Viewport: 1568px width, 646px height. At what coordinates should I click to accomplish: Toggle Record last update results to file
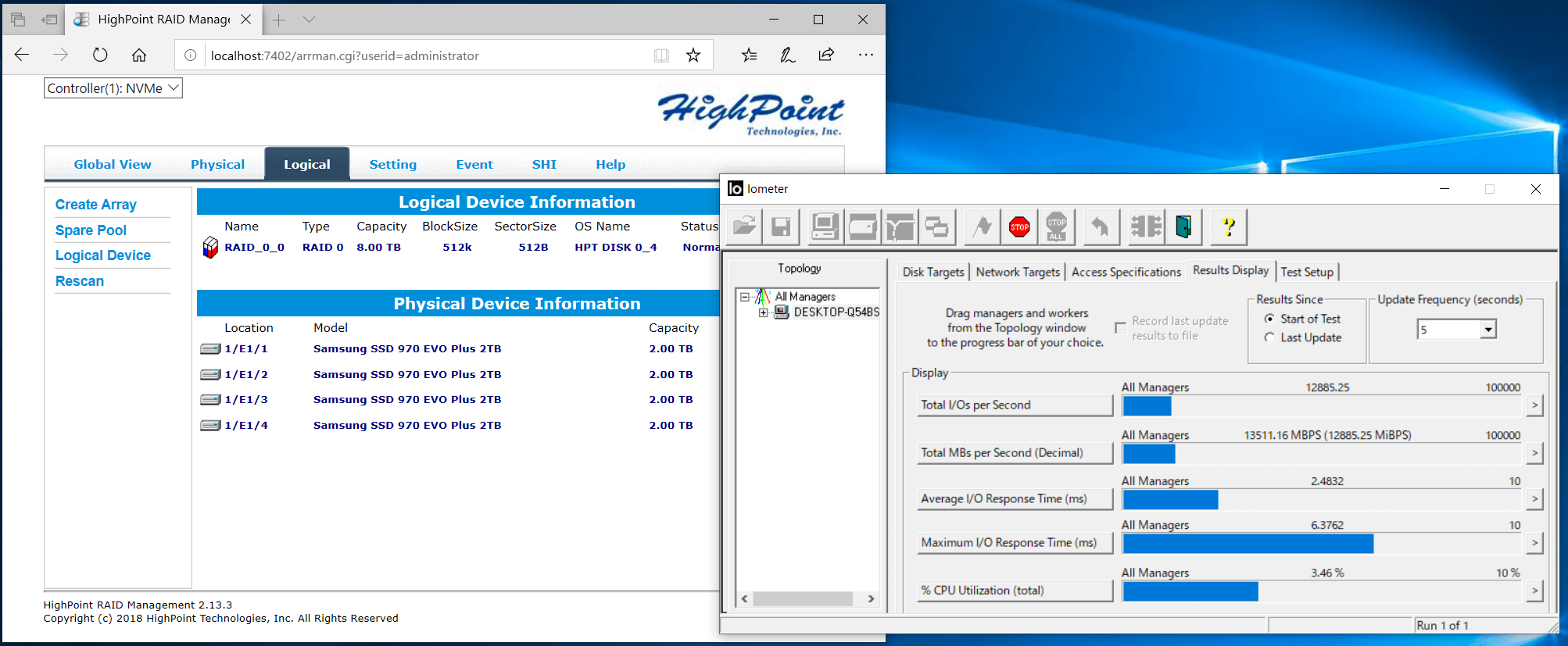1120,328
